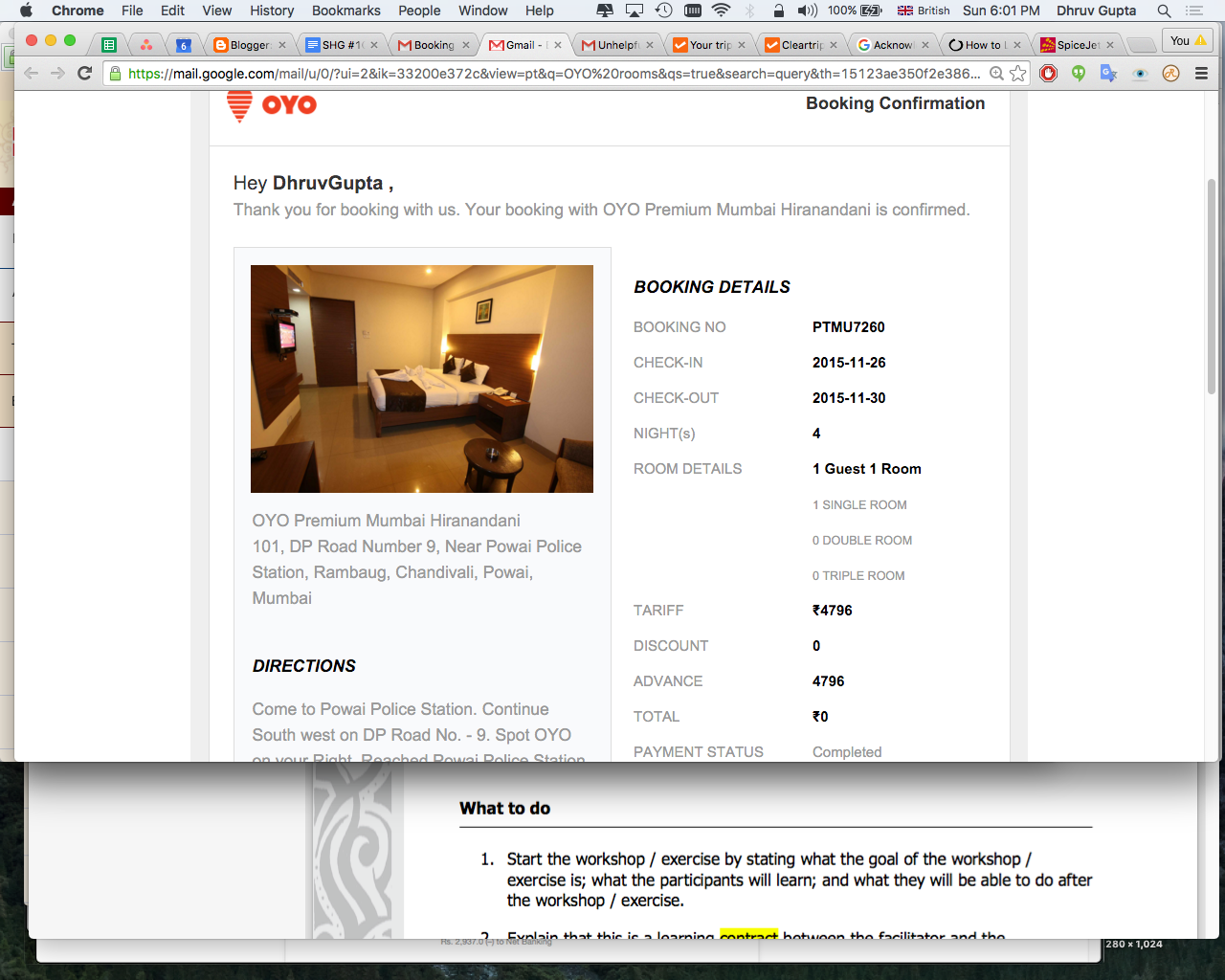
Task: Click the zoom magnifier icon in the address bar
Action: [x=996, y=74]
